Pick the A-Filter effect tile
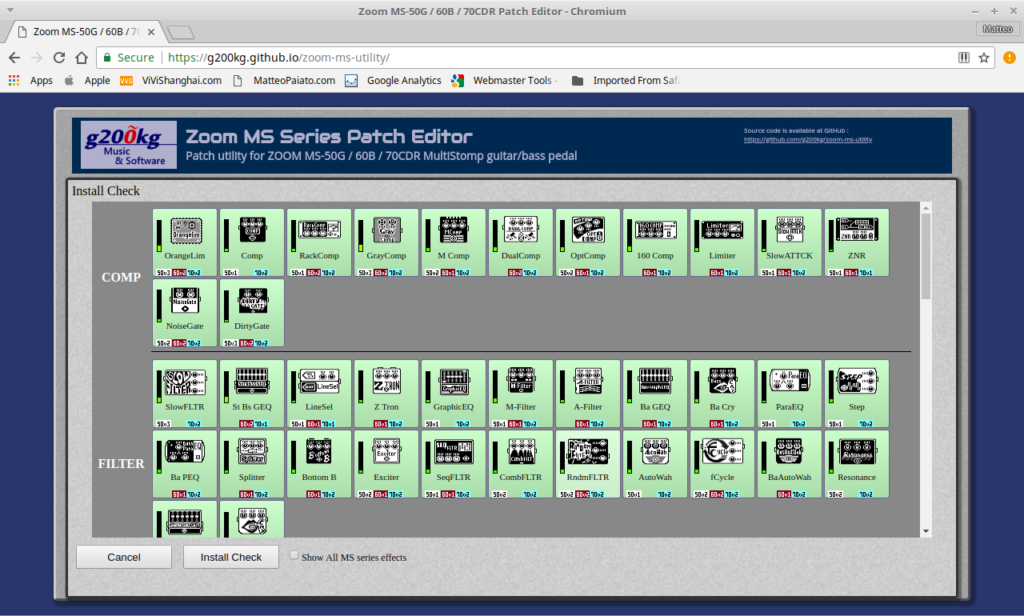The width and height of the screenshot is (1024, 616). coord(588,394)
